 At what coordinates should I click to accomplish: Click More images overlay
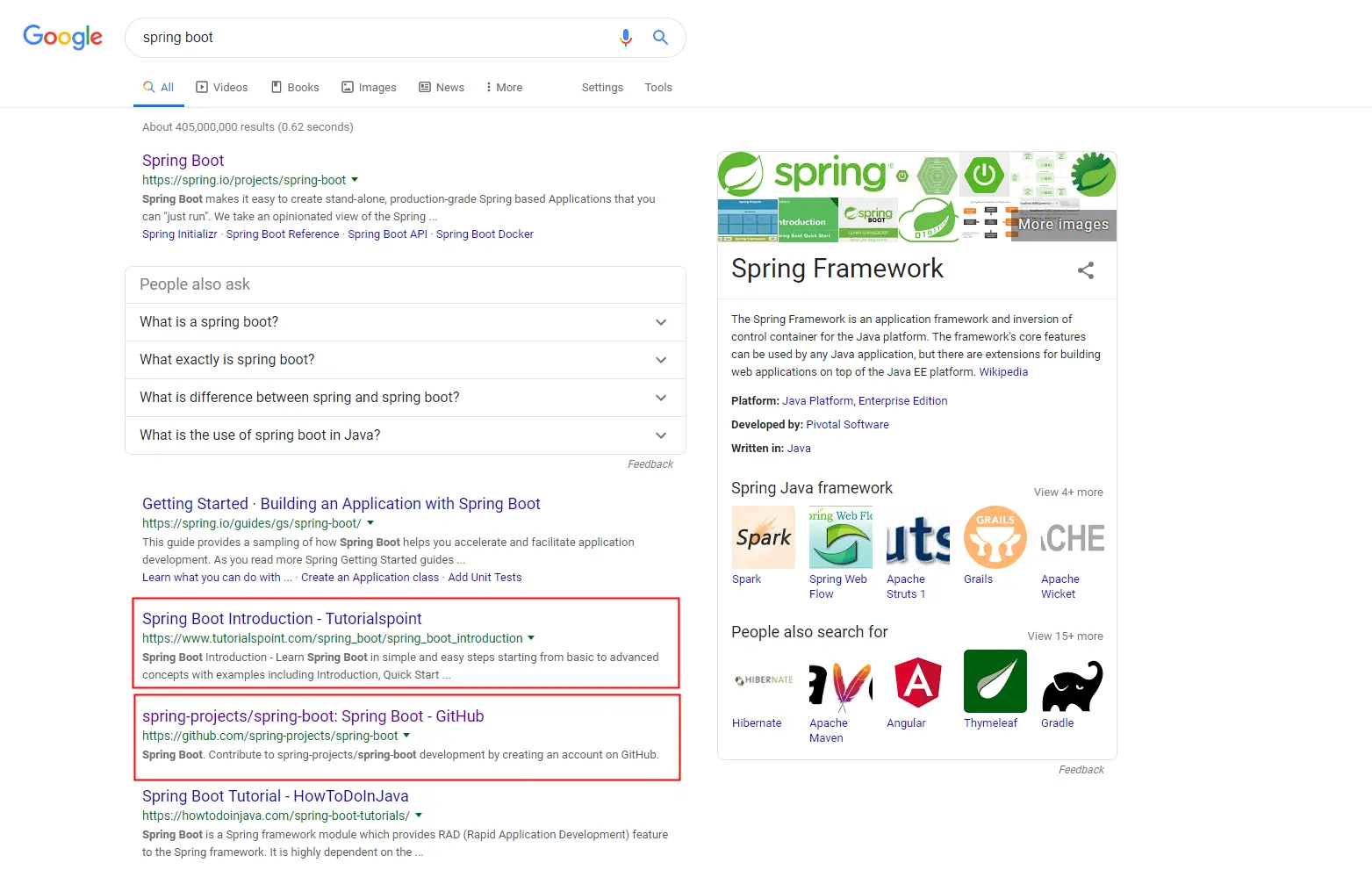coord(1063,225)
